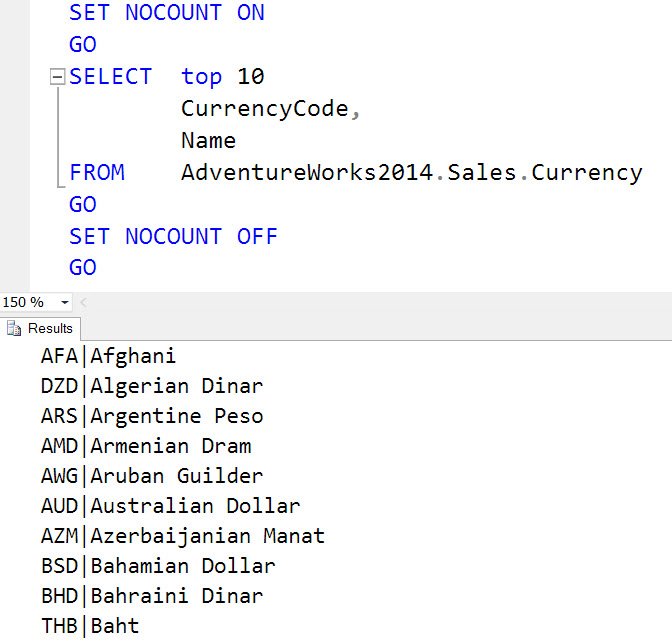Click the Results tab grid icon
Screen dimensions: 672x643
click(14, 329)
